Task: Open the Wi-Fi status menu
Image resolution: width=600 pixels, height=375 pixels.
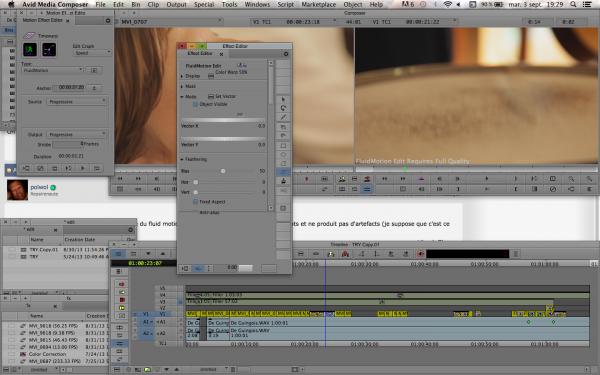Action: [447, 5]
